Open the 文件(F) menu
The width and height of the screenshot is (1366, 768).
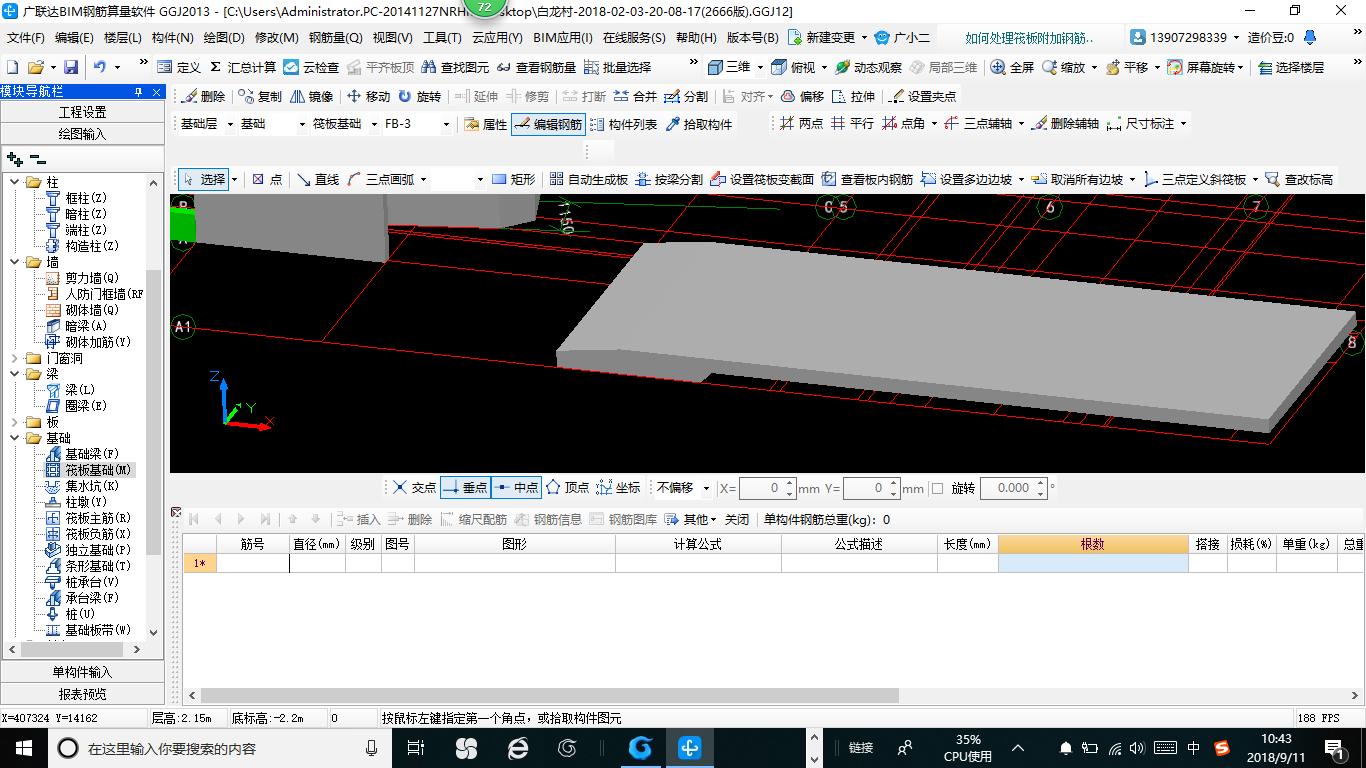(x=26, y=38)
